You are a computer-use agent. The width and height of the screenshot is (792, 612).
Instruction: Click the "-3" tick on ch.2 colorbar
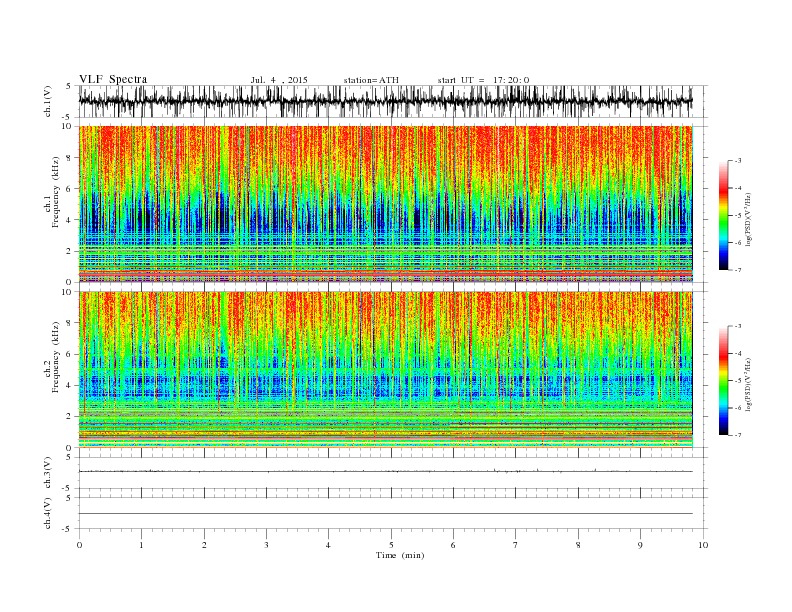[x=738, y=326]
